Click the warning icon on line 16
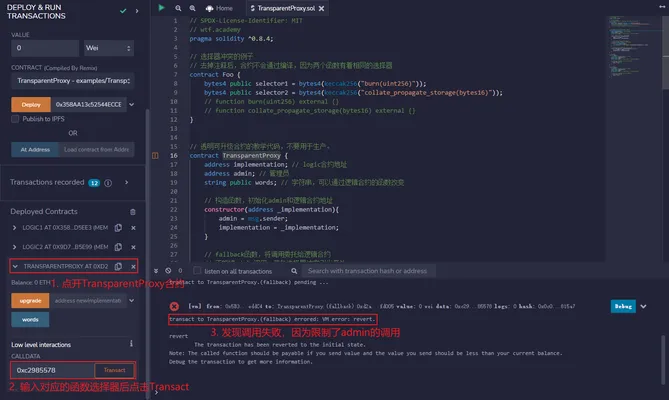 click(x=155, y=156)
